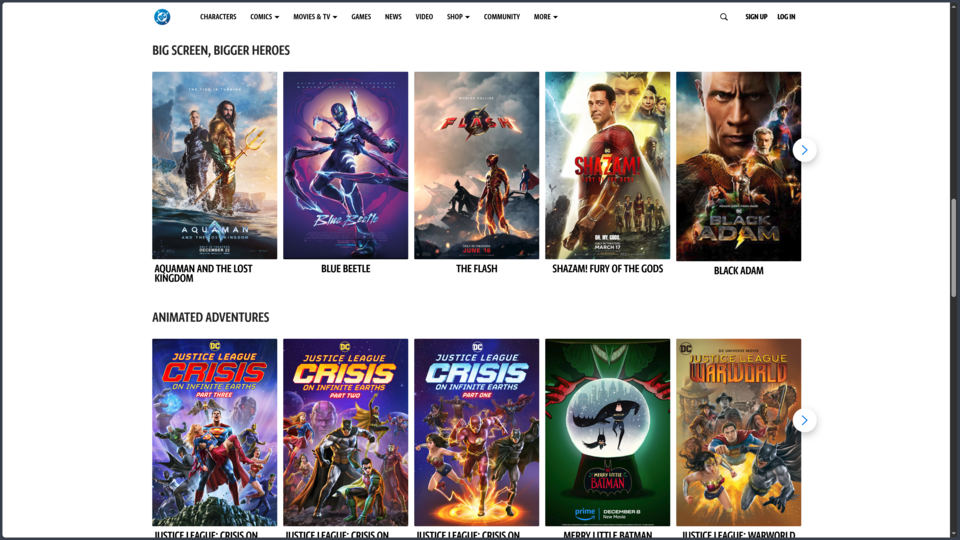
Task: Click the page vertical scrollbar thumb
Action: (953, 249)
